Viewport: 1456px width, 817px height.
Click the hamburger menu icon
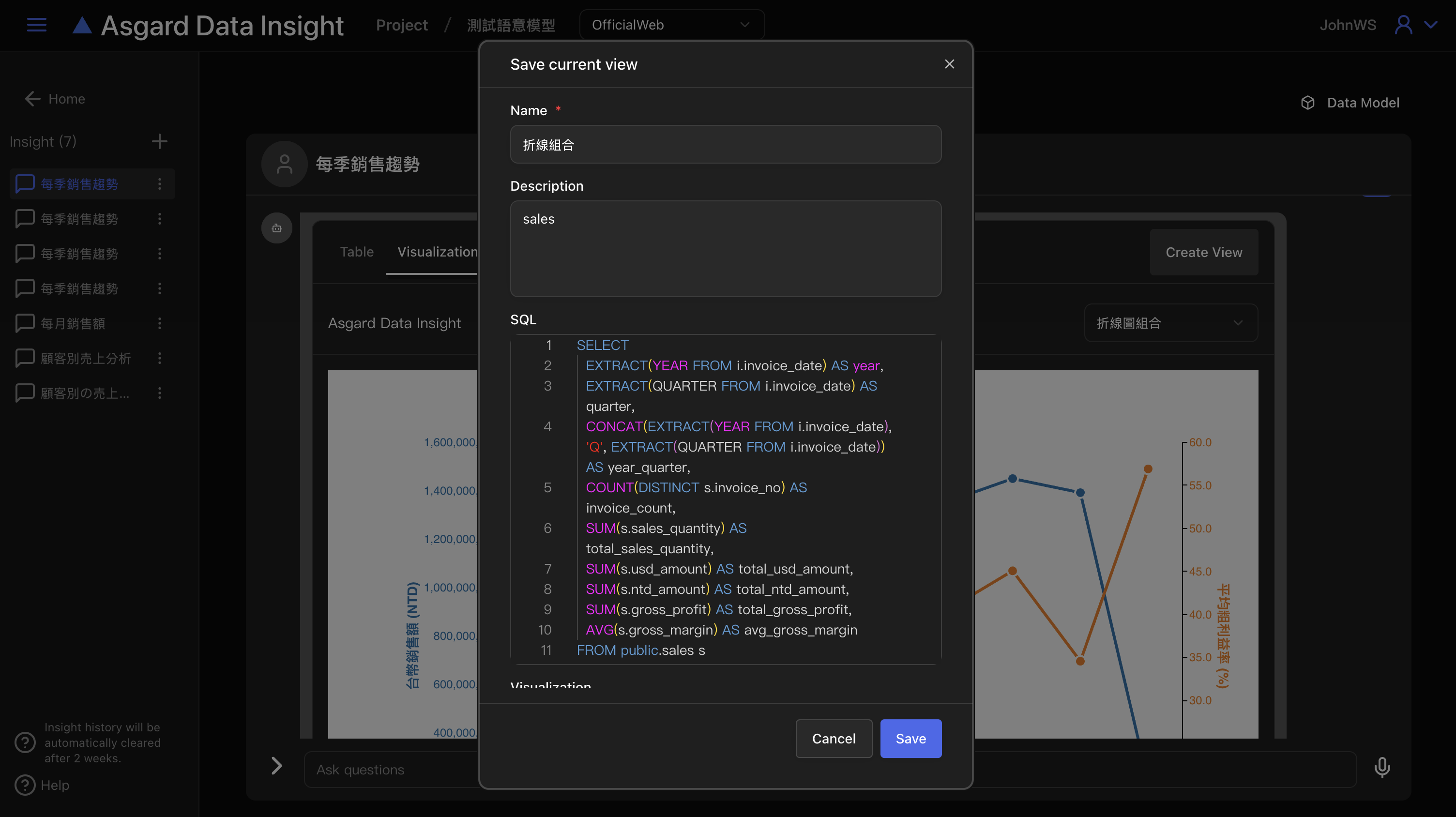point(37,25)
